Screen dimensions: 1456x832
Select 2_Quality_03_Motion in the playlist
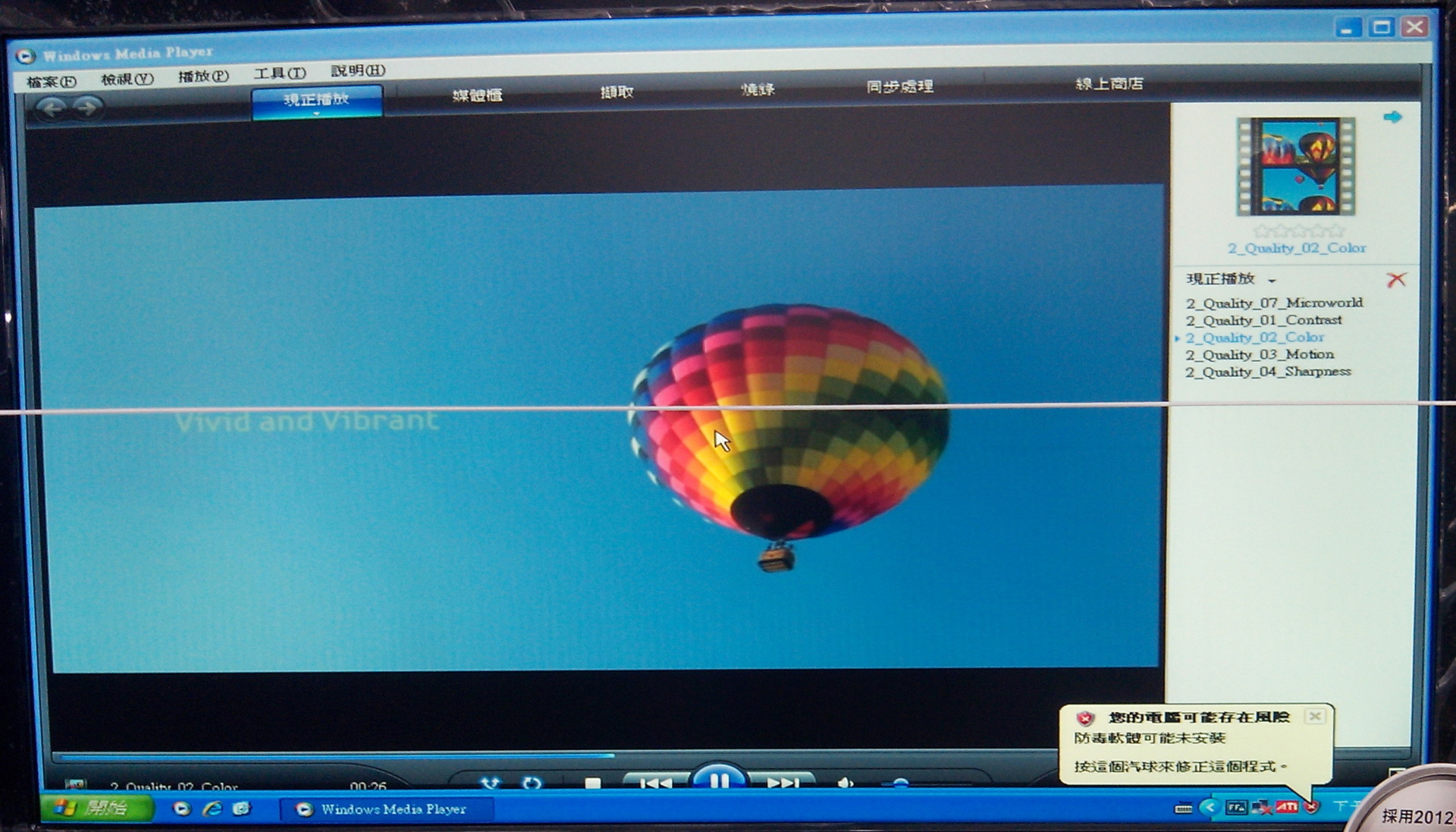click(x=1260, y=354)
